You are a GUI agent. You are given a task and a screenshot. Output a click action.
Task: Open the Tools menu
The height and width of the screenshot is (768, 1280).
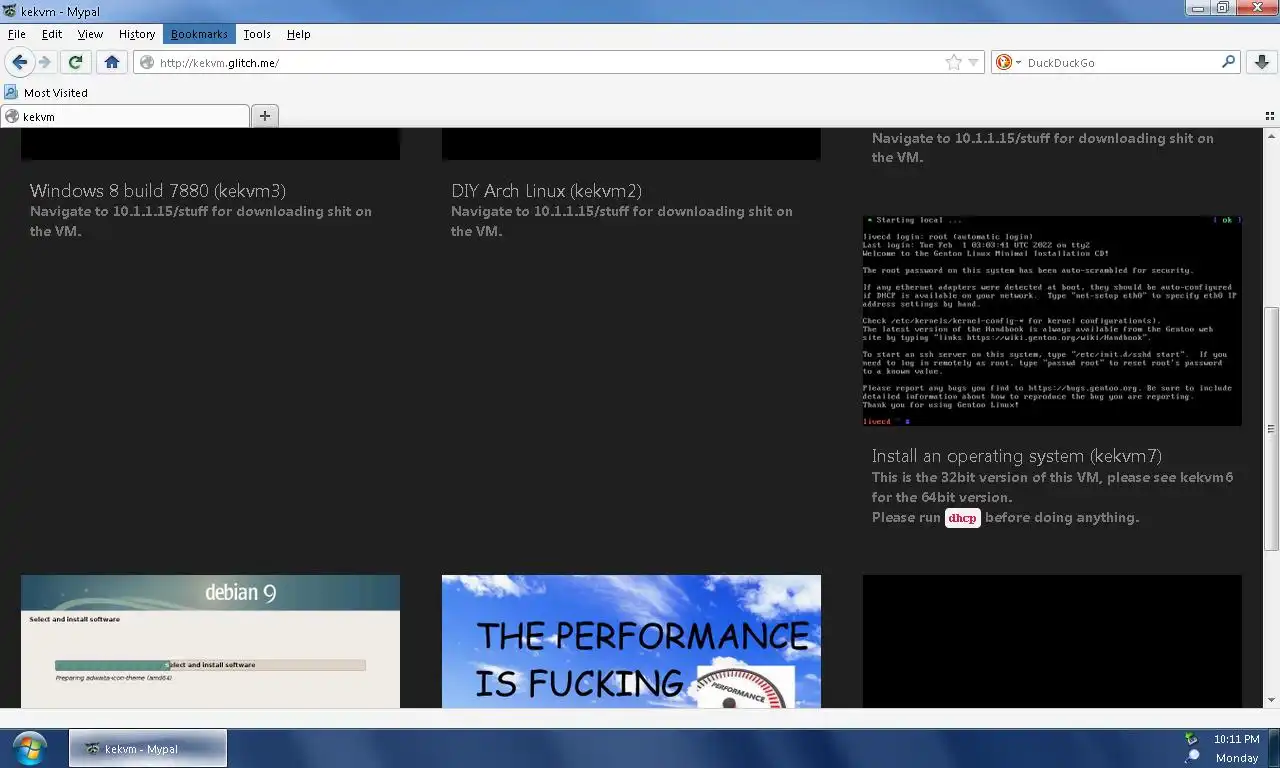[257, 34]
